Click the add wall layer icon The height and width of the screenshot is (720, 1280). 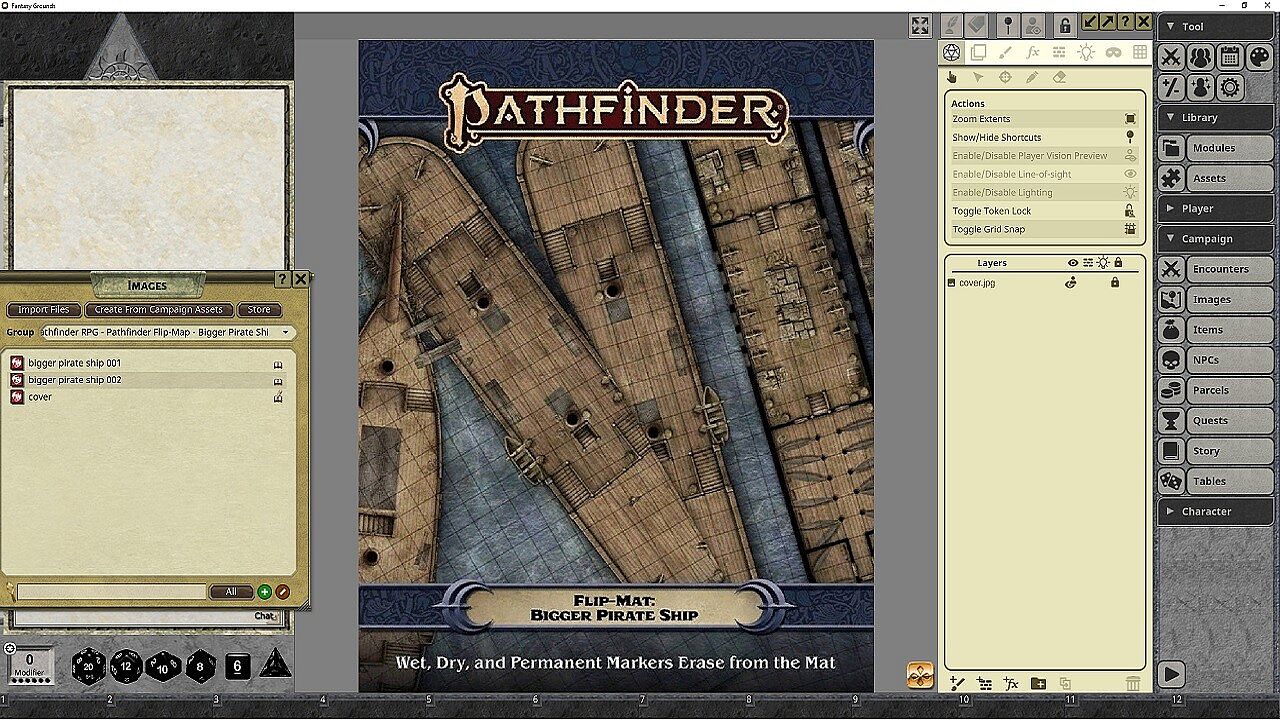tap(985, 684)
